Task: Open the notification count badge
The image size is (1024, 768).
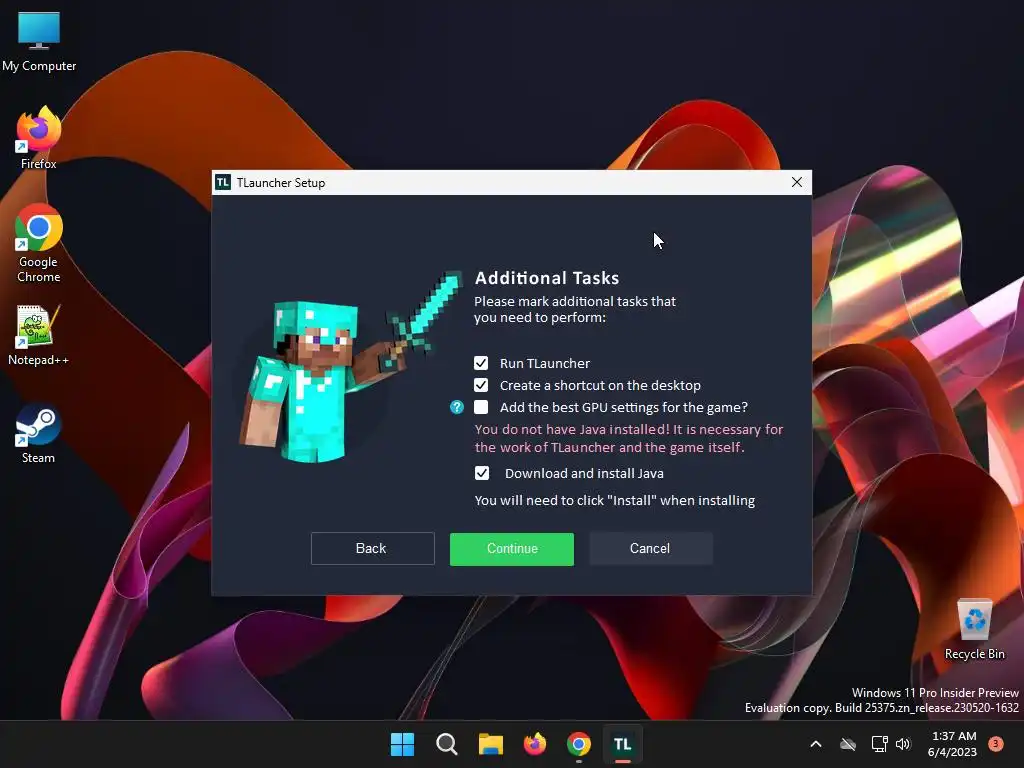Action: [x=995, y=744]
